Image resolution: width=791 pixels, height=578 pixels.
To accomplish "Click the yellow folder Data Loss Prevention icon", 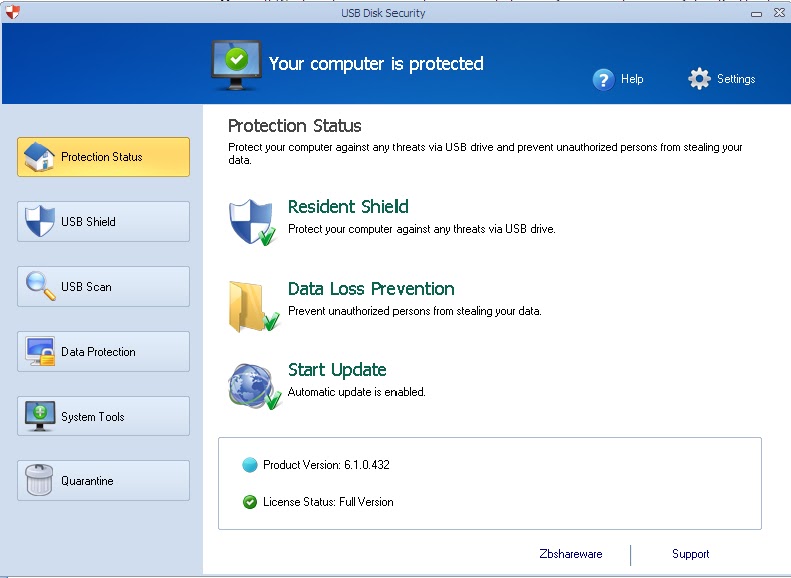I will click(x=254, y=306).
